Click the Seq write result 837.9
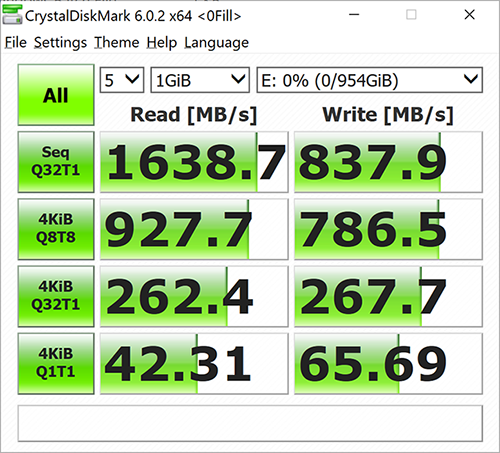 click(388, 162)
